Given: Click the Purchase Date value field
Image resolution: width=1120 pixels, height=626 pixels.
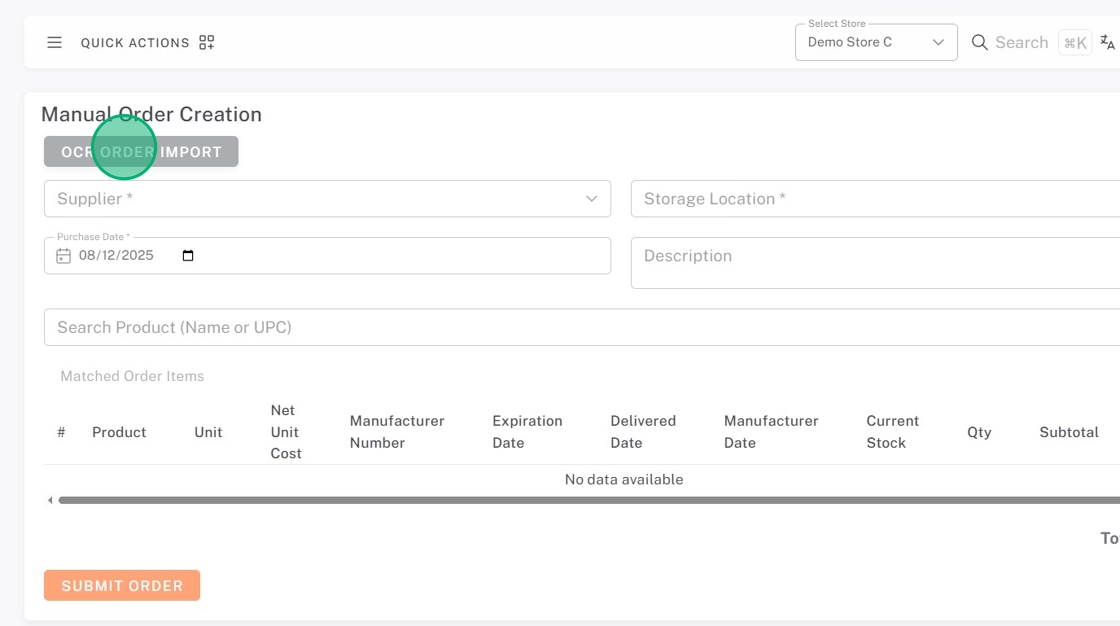Looking at the screenshot, I should (116, 256).
